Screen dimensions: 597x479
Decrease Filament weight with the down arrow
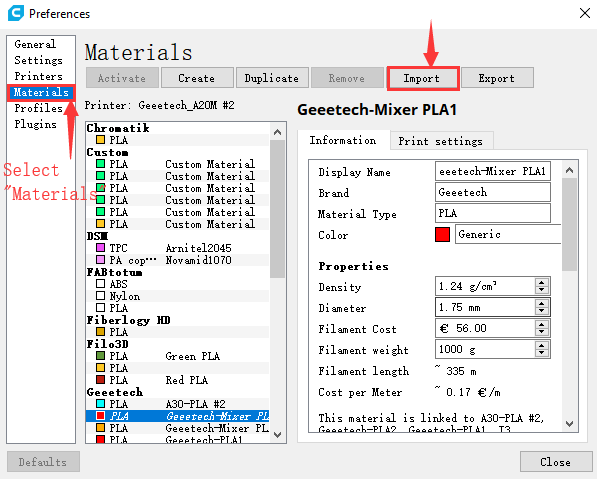(541, 353)
